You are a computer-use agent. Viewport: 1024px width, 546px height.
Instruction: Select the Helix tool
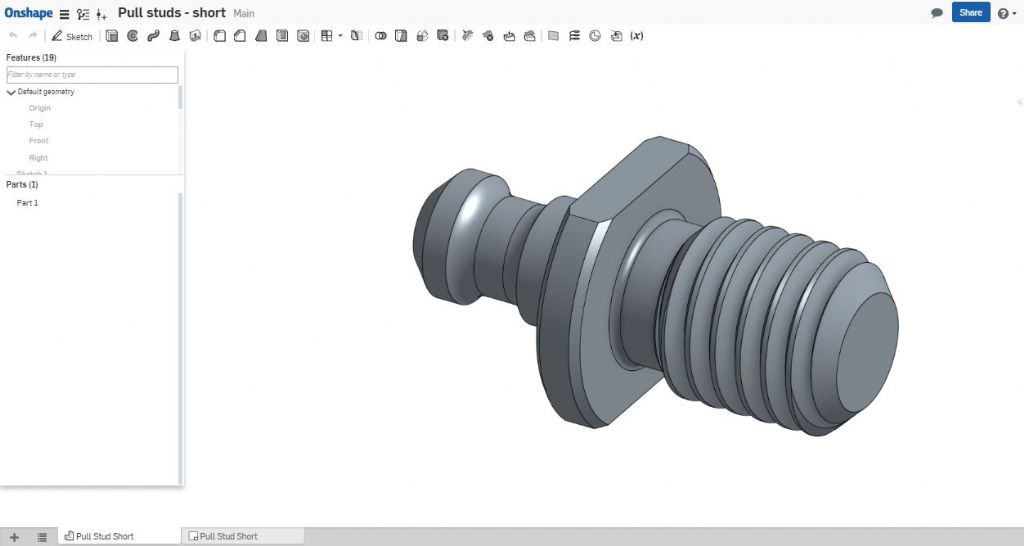pos(574,36)
